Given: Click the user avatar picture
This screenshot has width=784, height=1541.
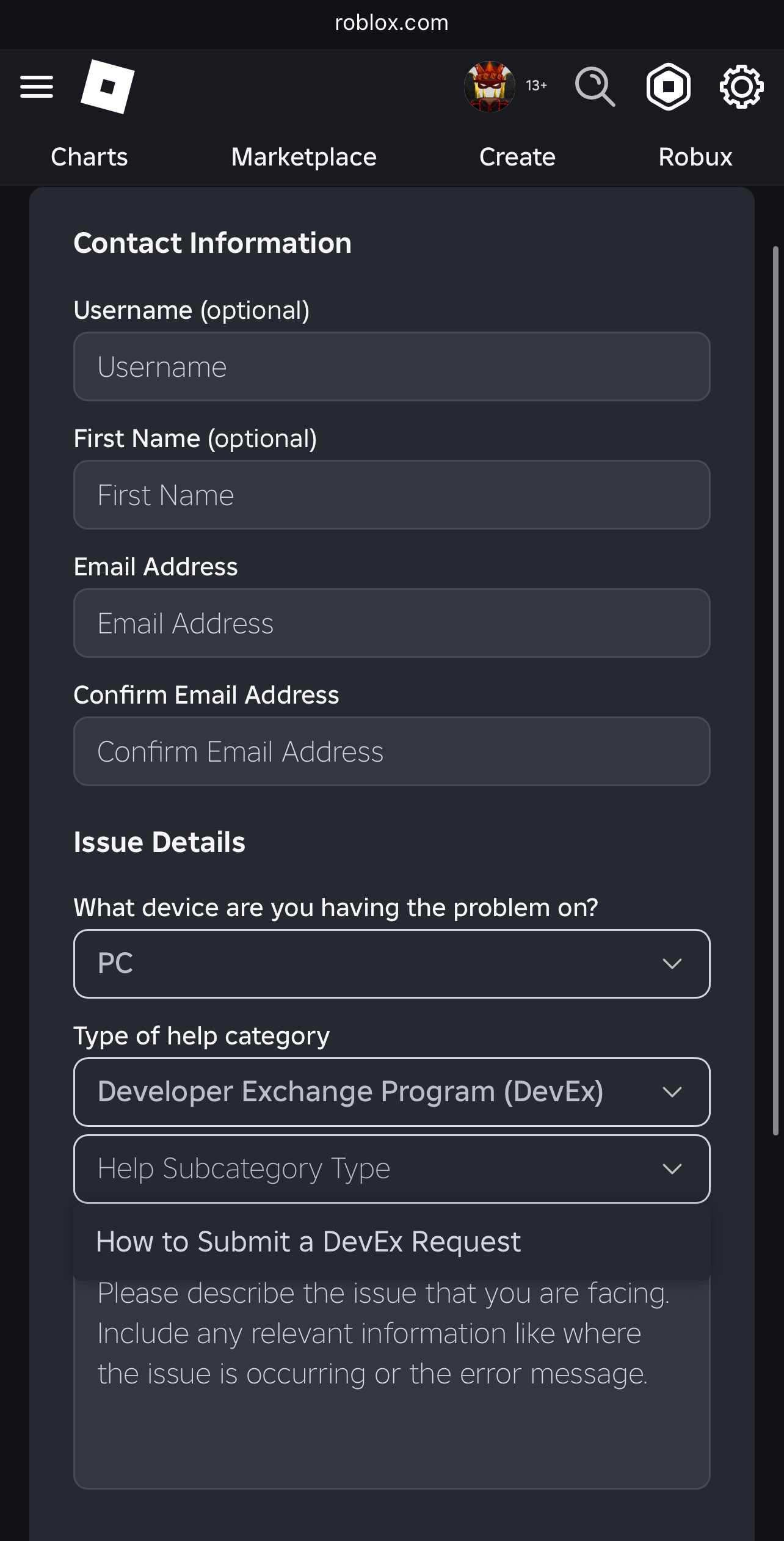Looking at the screenshot, I should pyautogui.click(x=490, y=86).
